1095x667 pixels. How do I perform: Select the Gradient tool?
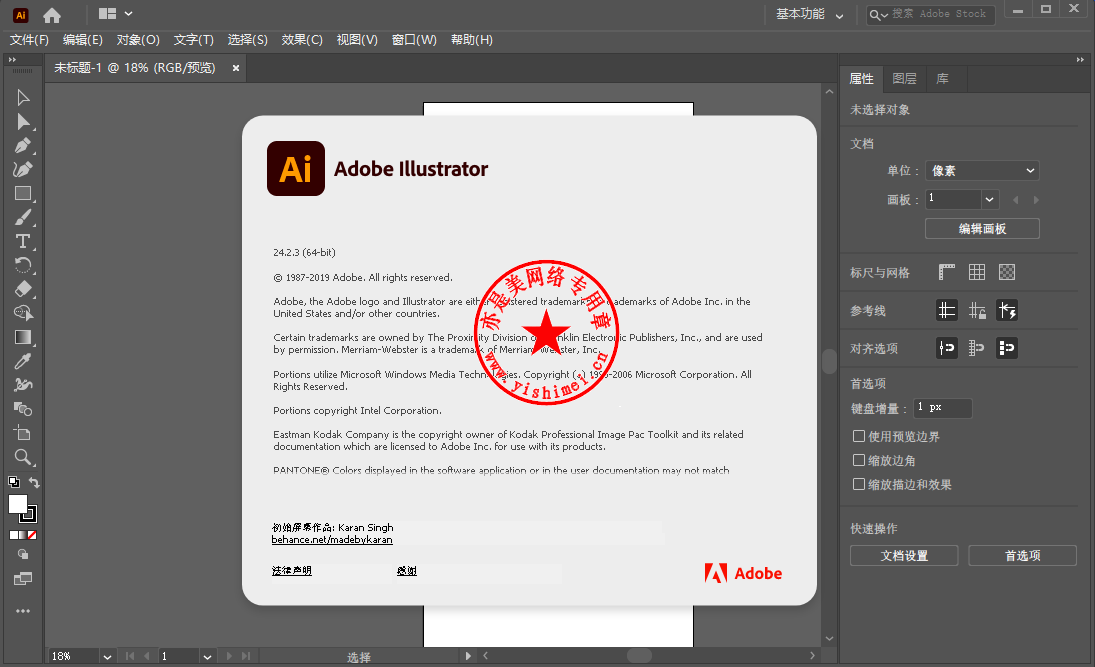click(23, 337)
